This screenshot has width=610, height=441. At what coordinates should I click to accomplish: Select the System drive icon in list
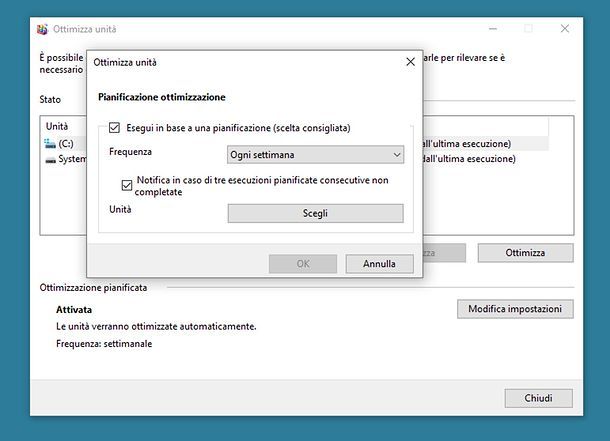(50, 159)
